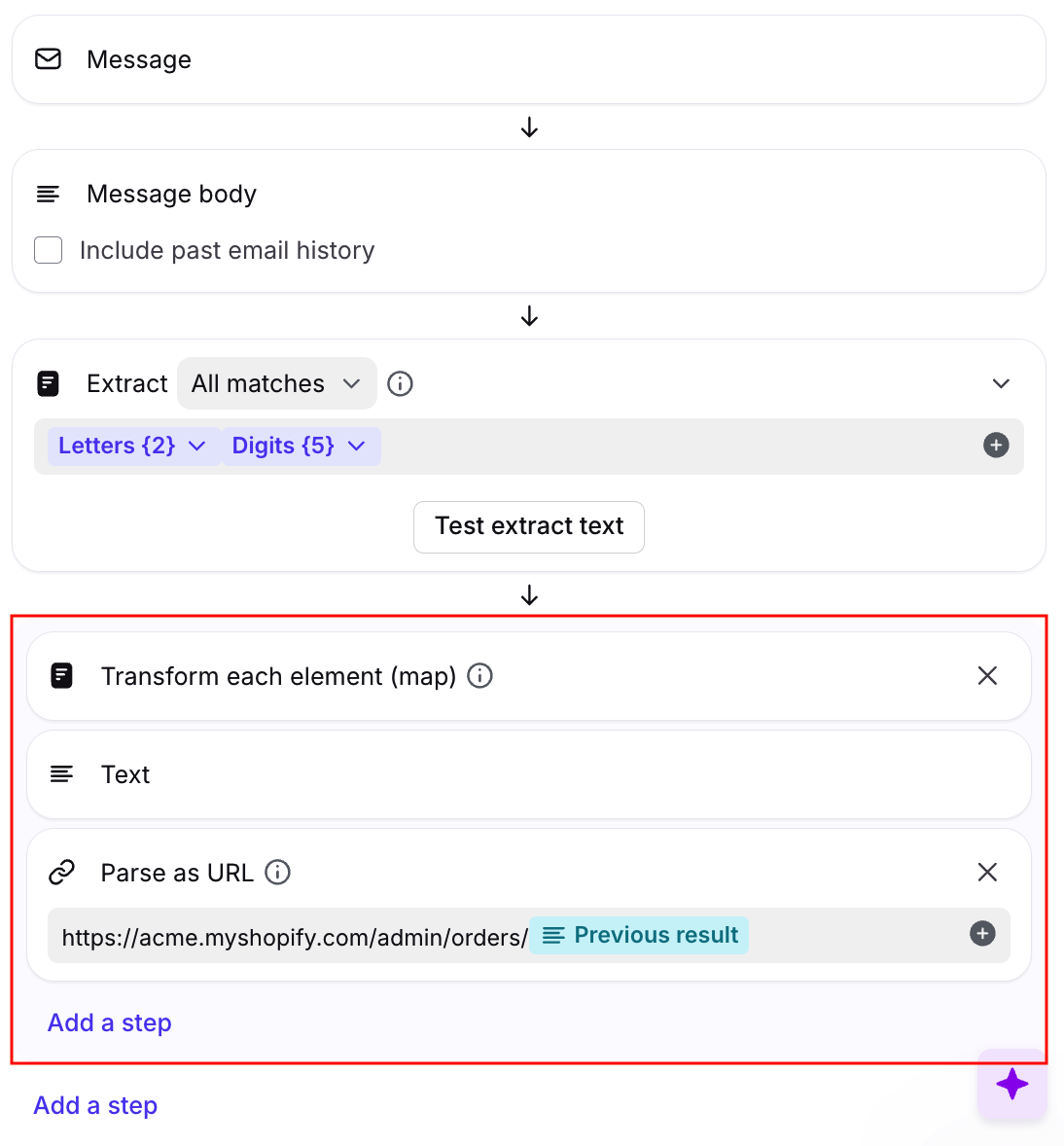1064x1146 pixels.
Task: Collapse the Extract step with the chevron
Action: coord(1001,384)
